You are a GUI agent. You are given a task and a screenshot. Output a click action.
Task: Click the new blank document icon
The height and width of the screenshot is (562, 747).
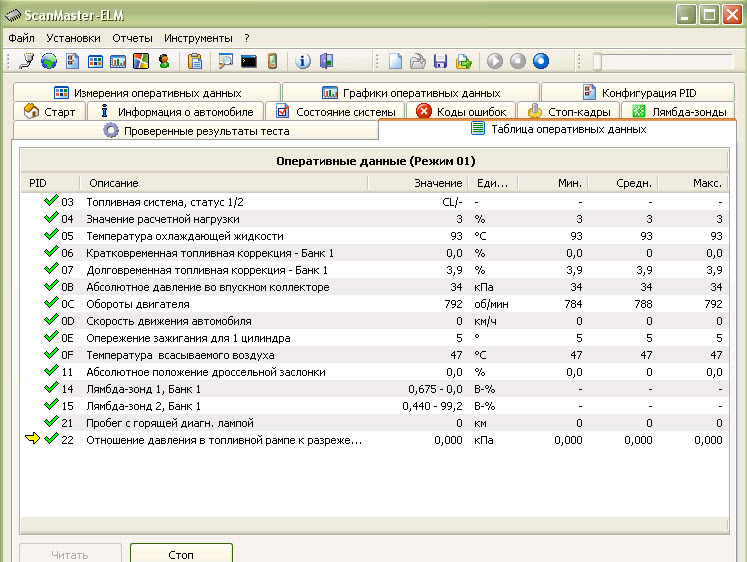coord(396,61)
